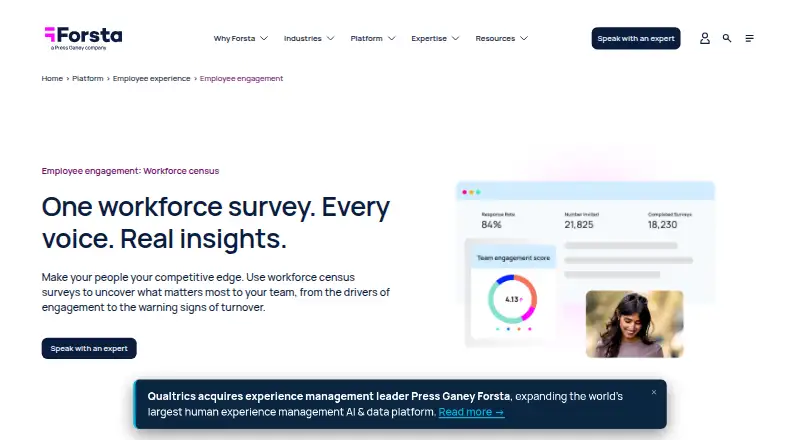
Task: Click the Forsta logo
Action: click(x=83, y=38)
